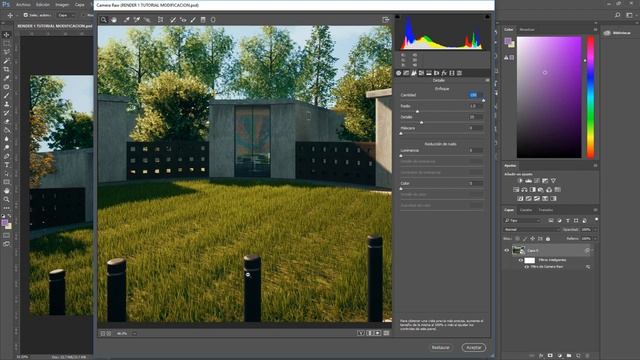Select the Crop tool in Photoshop toolbar
The image size is (640, 360).
pyautogui.click(x=7, y=69)
